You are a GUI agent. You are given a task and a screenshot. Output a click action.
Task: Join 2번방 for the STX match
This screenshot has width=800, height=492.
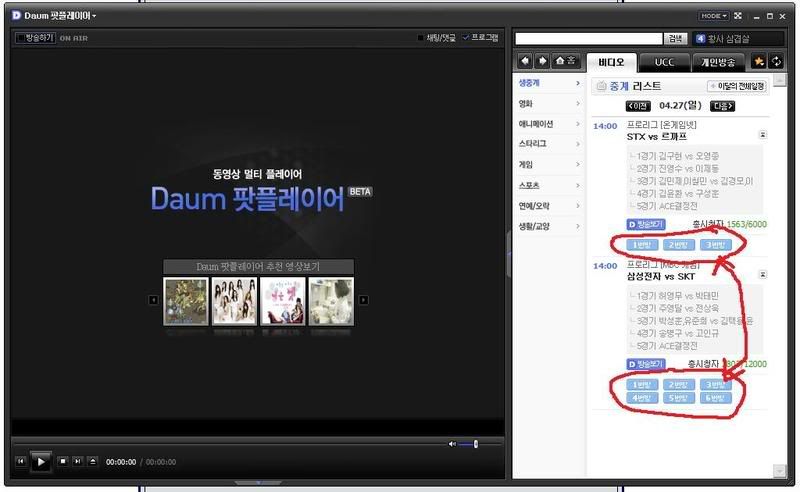[679, 245]
